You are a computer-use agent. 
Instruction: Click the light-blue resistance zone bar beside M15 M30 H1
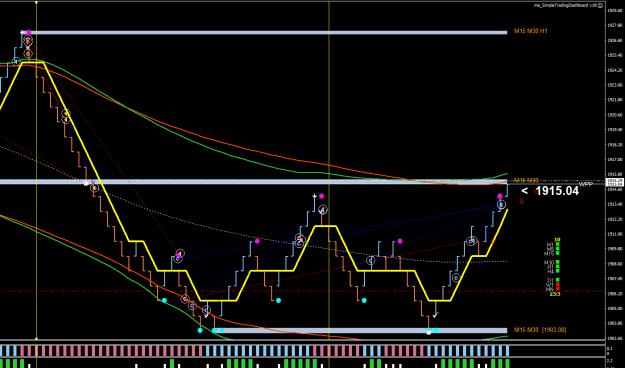264,33
